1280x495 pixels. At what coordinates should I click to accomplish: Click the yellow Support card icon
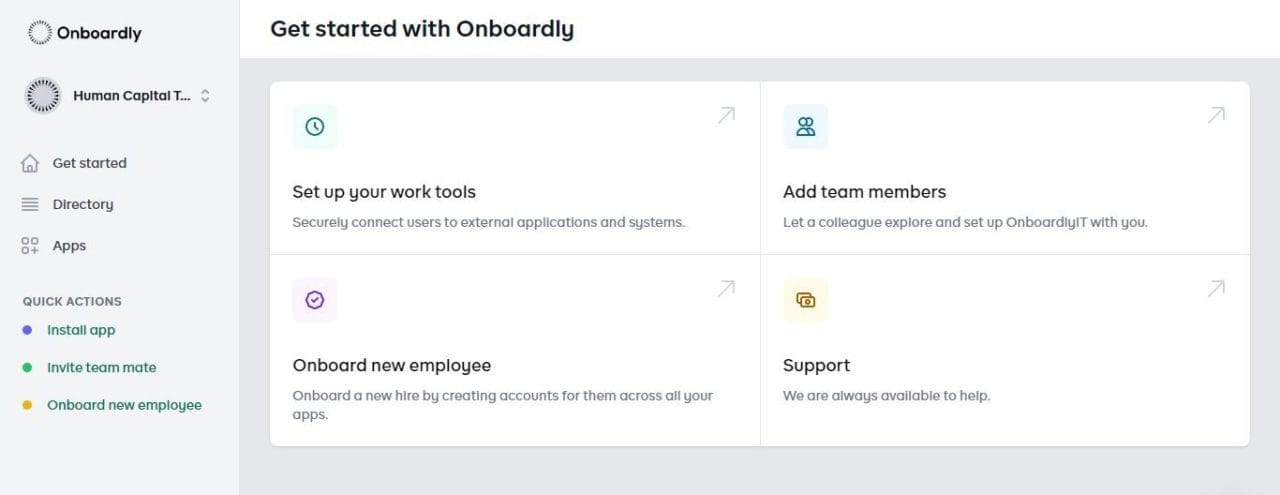(805, 300)
